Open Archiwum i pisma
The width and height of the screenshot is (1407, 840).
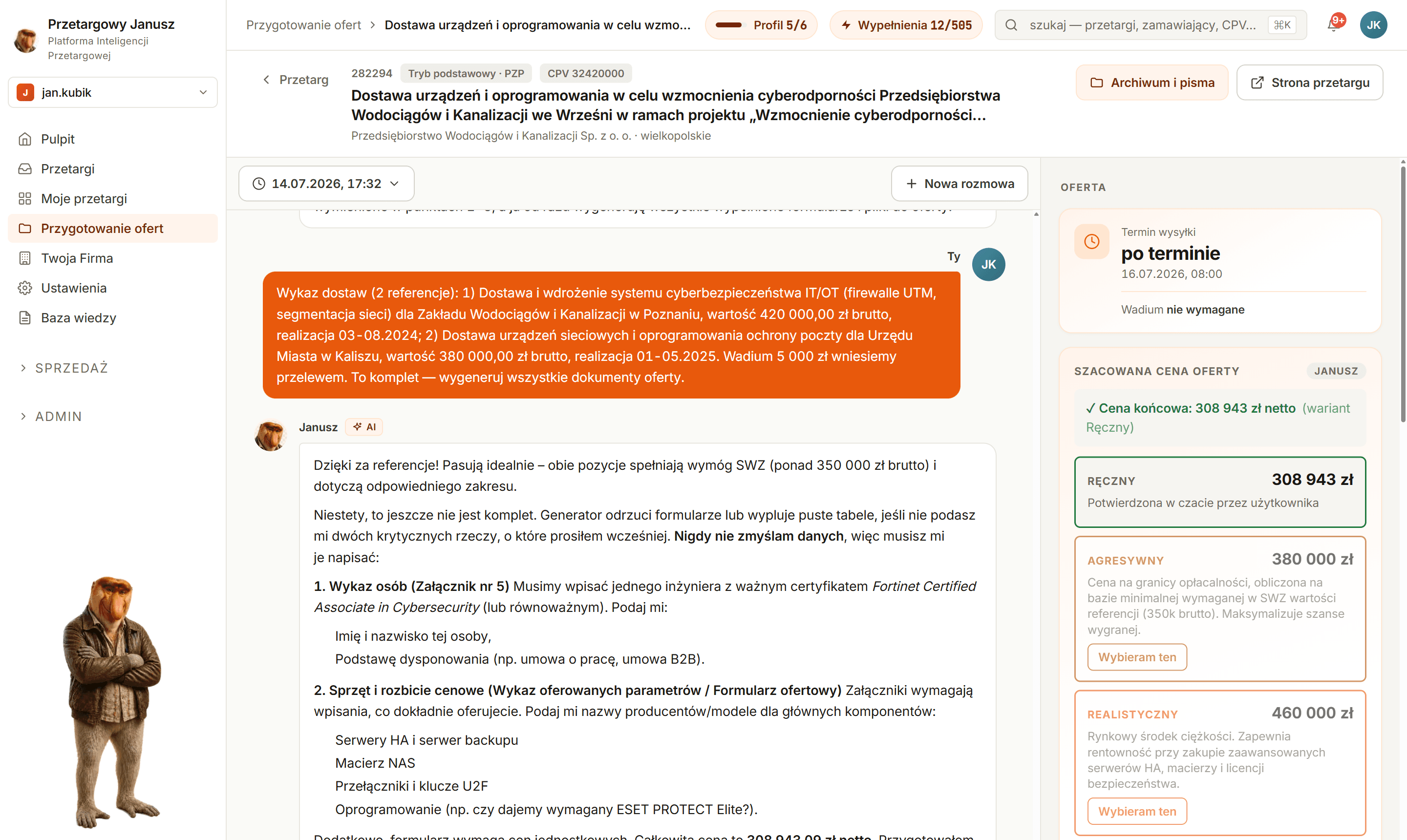click(1151, 83)
